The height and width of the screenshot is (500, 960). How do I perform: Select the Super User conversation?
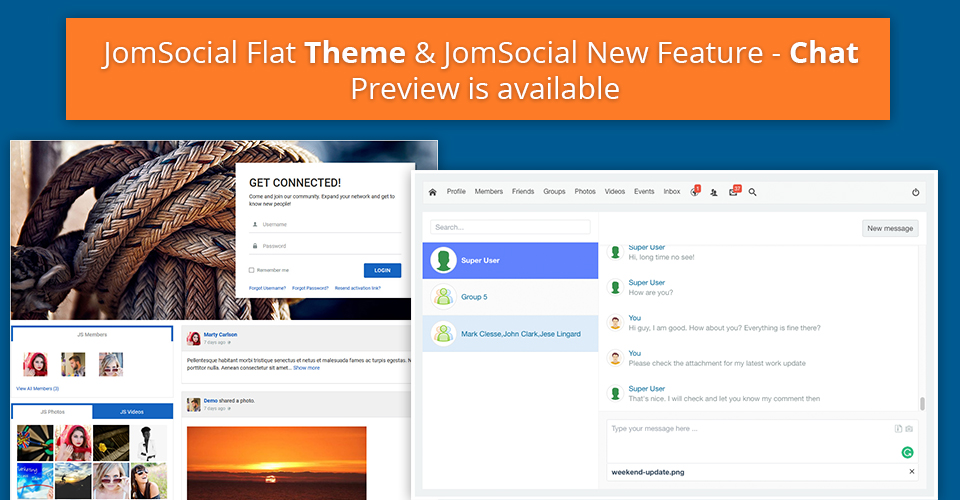[510, 260]
